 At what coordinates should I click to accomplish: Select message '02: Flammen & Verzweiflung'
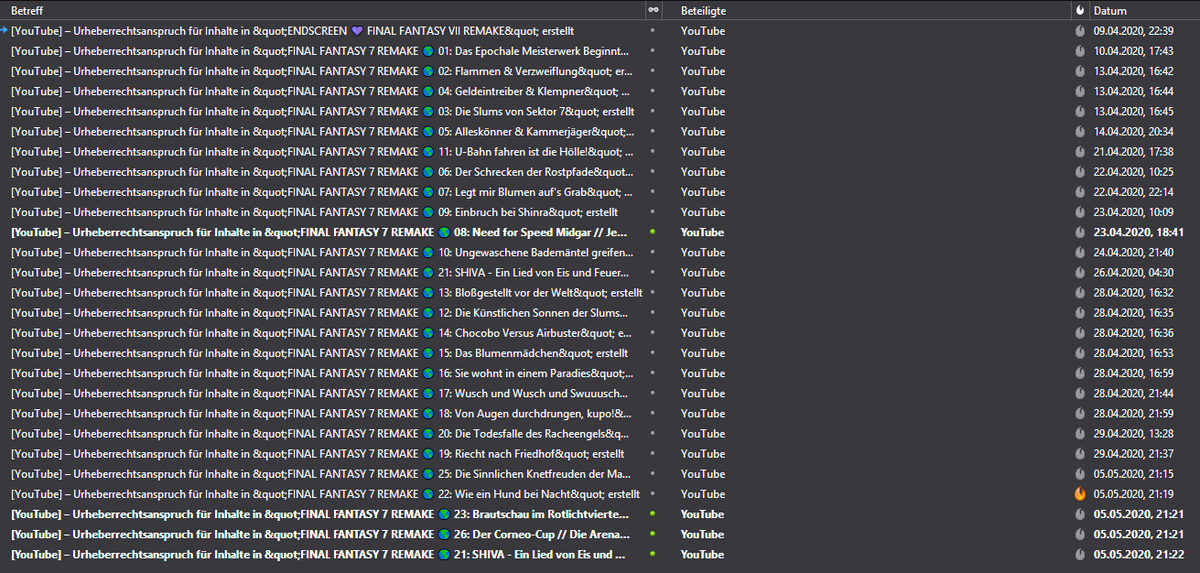click(322, 71)
